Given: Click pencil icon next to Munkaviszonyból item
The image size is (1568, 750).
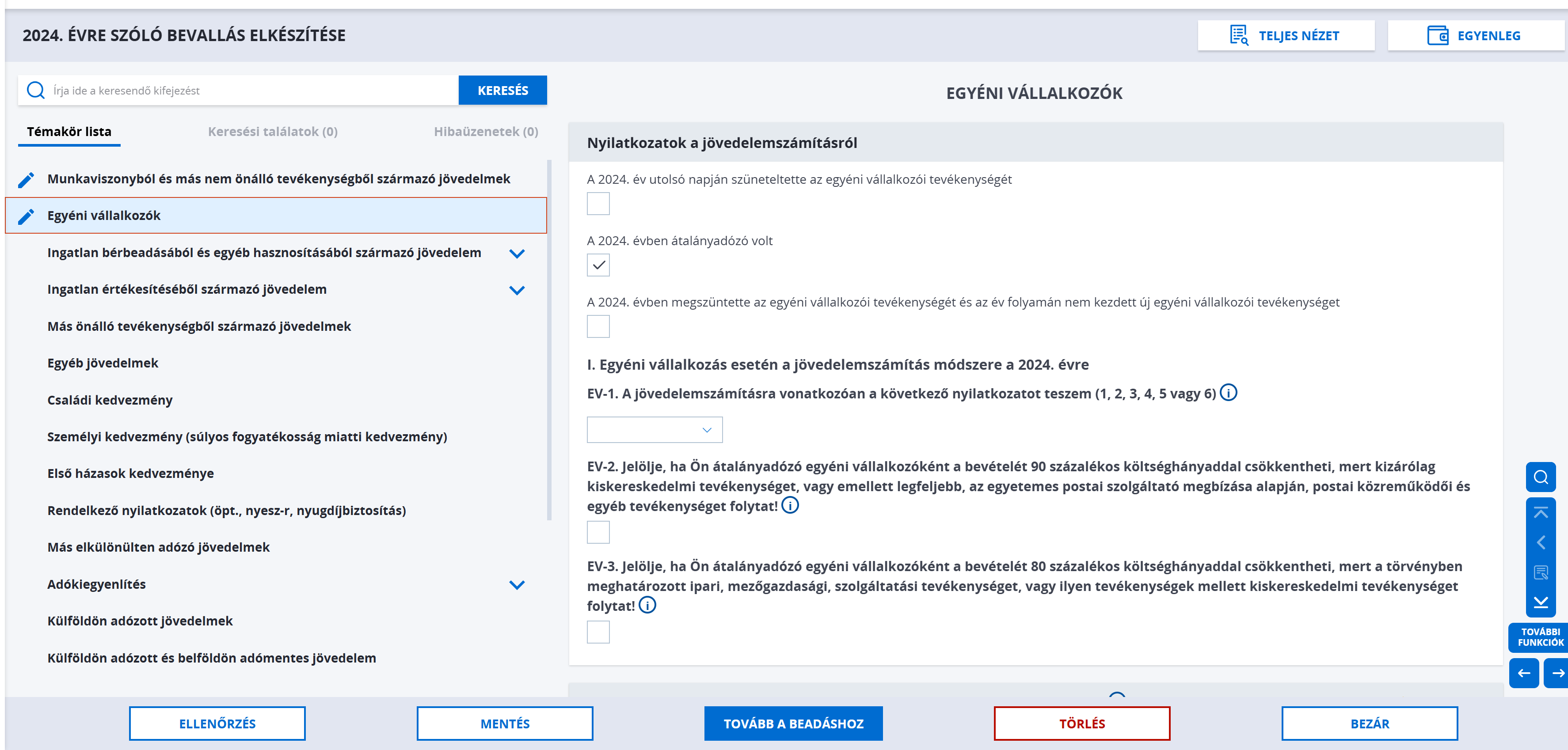Looking at the screenshot, I should pyautogui.click(x=26, y=179).
